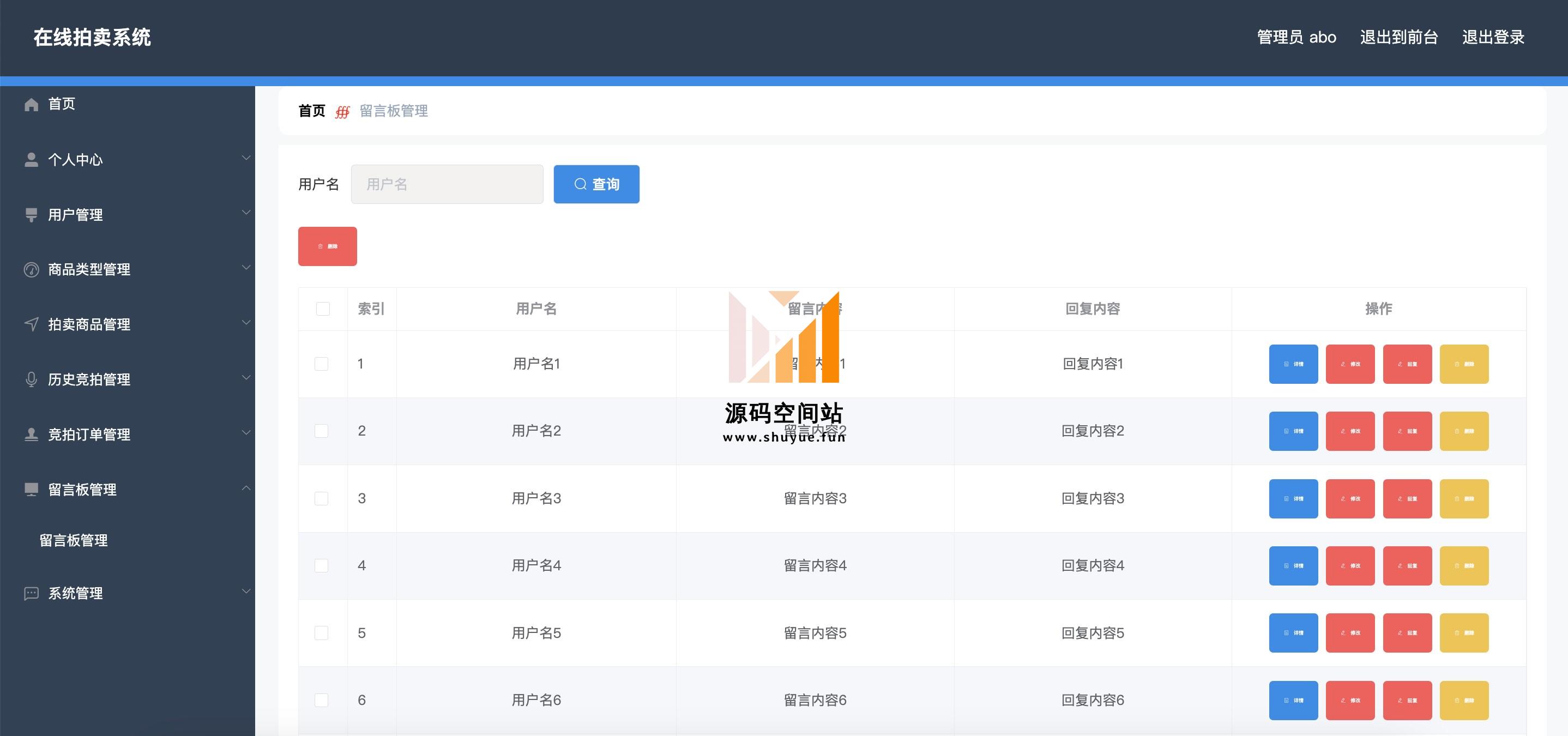Toggle the select-all checkbox in table header
This screenshot has width=1568, height=736.
(323, 309)
